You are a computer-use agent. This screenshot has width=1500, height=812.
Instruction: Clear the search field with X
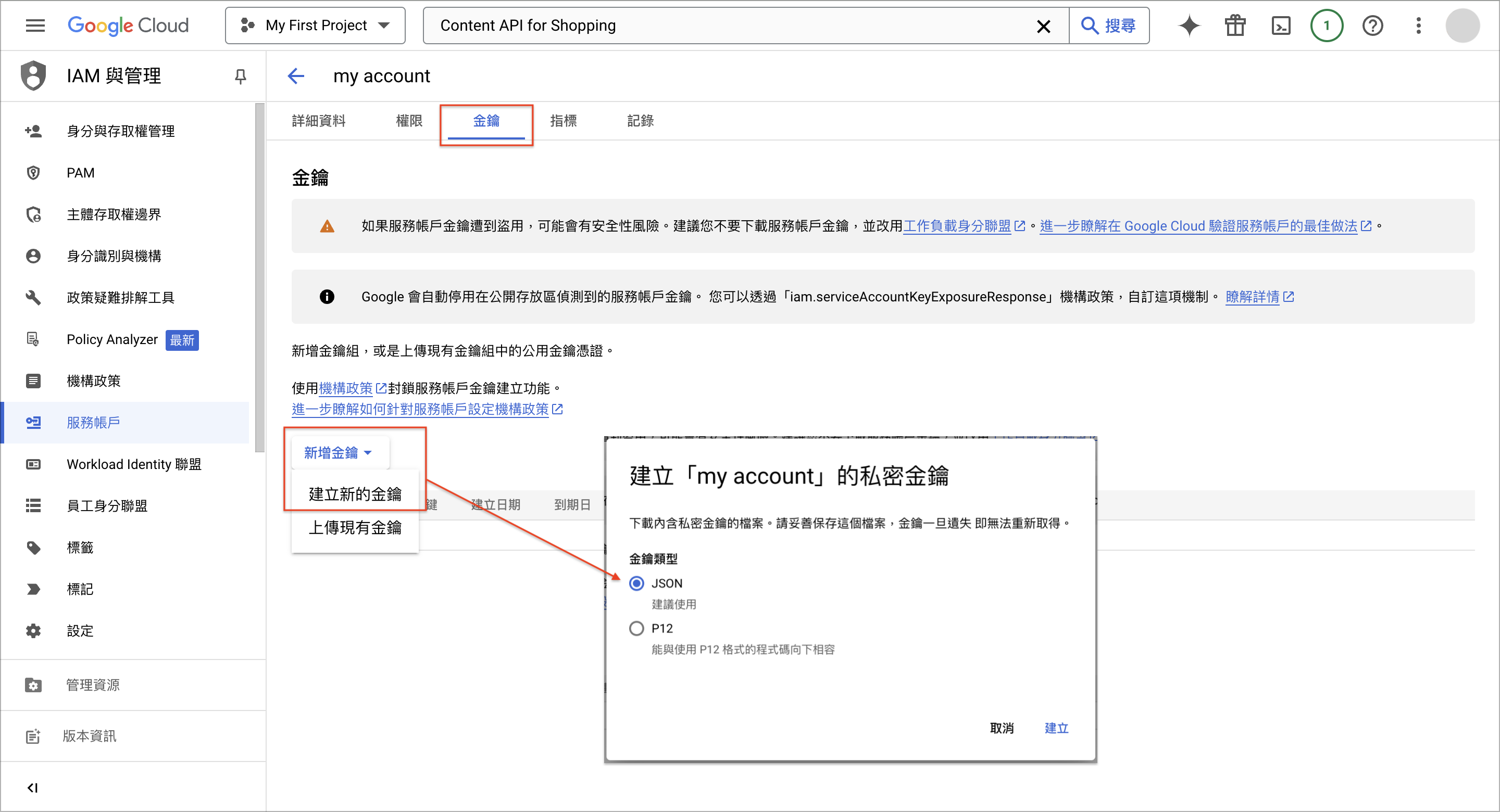coord(1043,26)
